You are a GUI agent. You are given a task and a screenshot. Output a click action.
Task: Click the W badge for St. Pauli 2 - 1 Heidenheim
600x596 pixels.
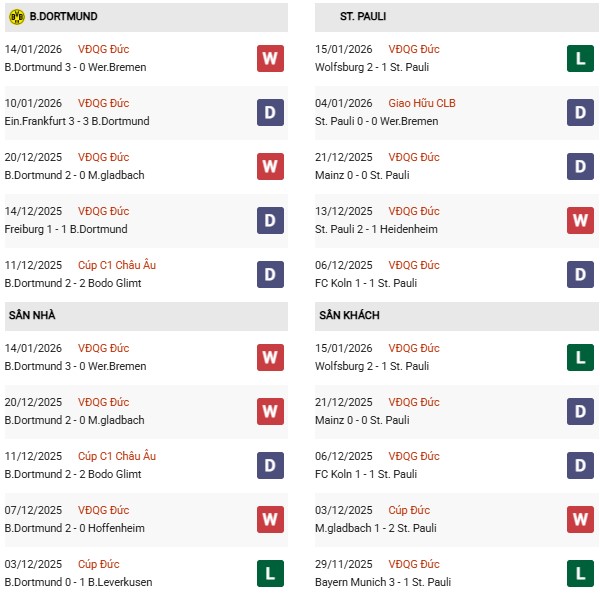tap(580, 220)
